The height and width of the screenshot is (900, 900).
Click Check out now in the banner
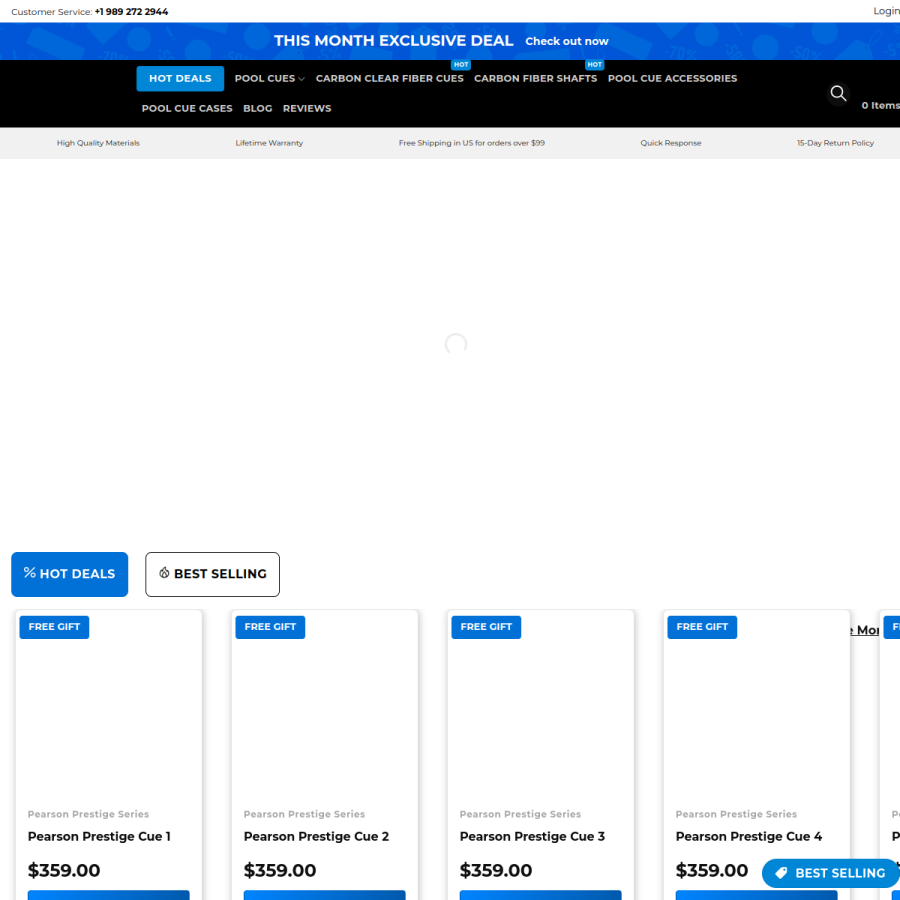[567, 41]
